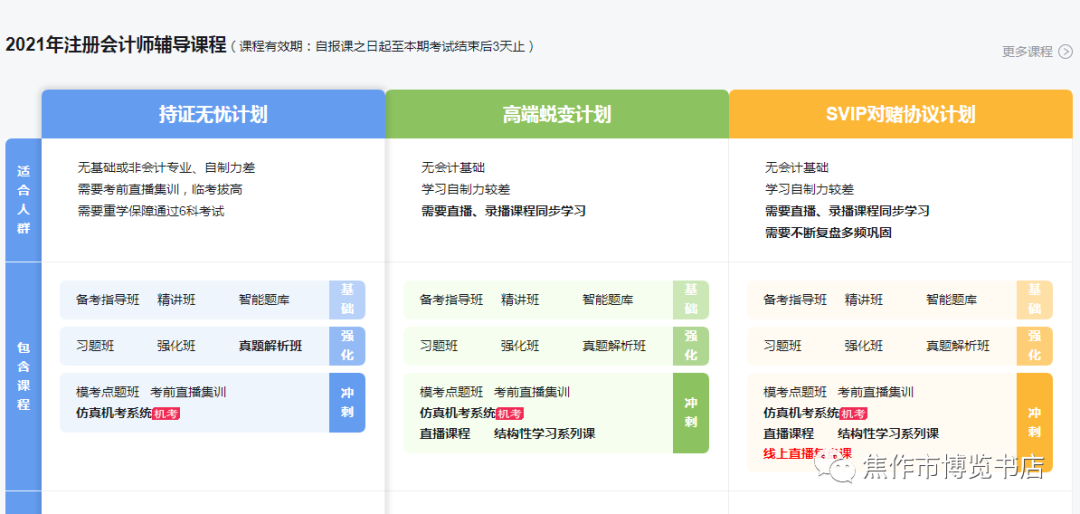
Task: Open 智能题库 in the 高端蜕变计划 column
Action: coord(608,300)
